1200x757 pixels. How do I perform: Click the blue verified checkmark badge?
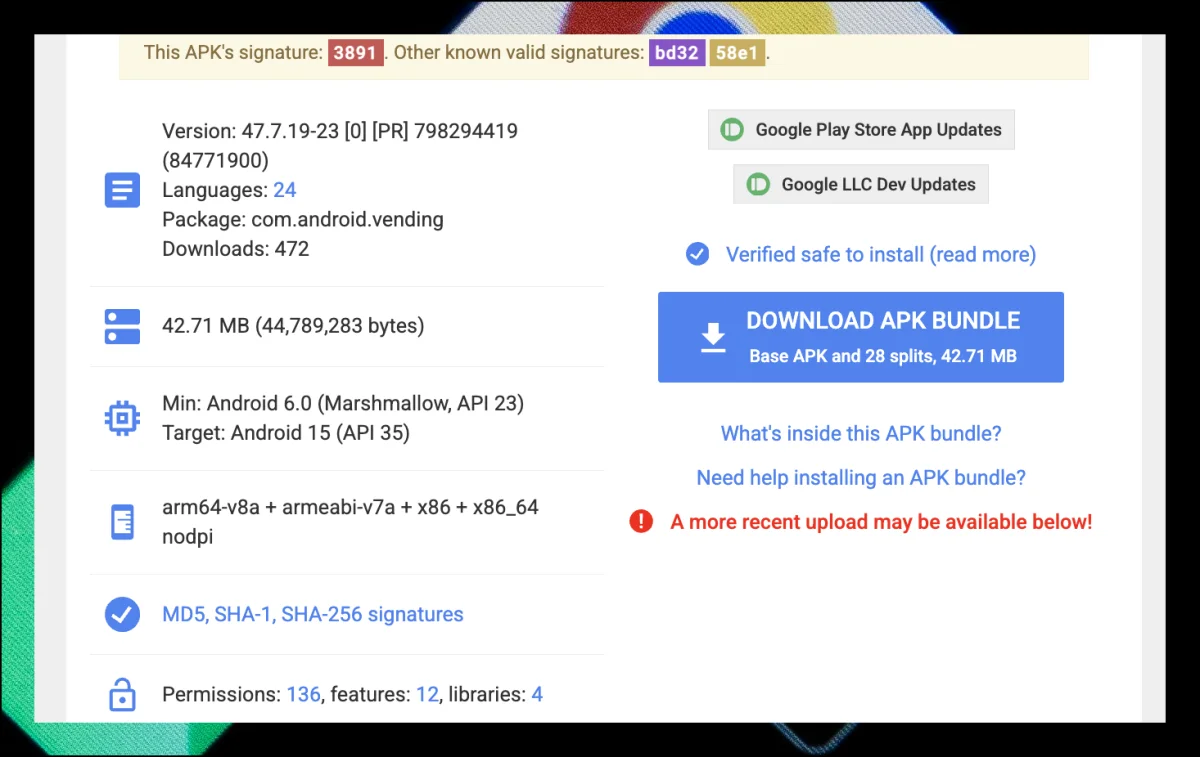point(697,255)
